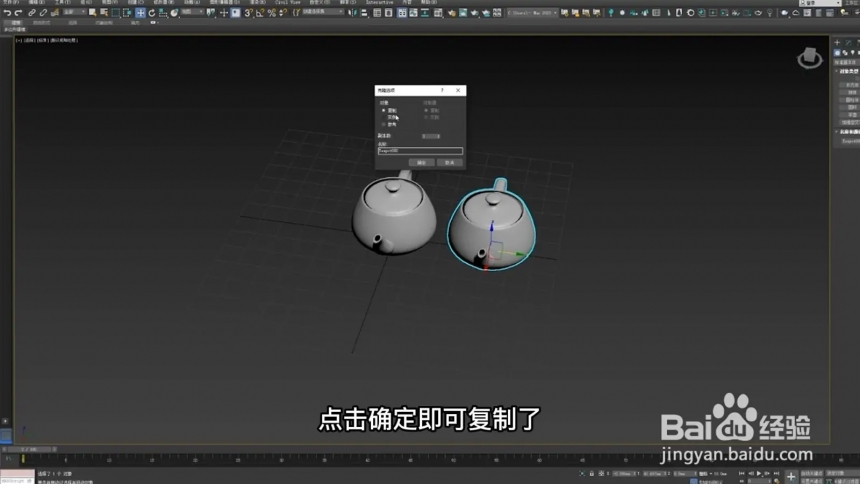The width and height of the screenshot is (860, 484).
Task: Open Edit Named Selection Sets
Action: pos(296,13)
